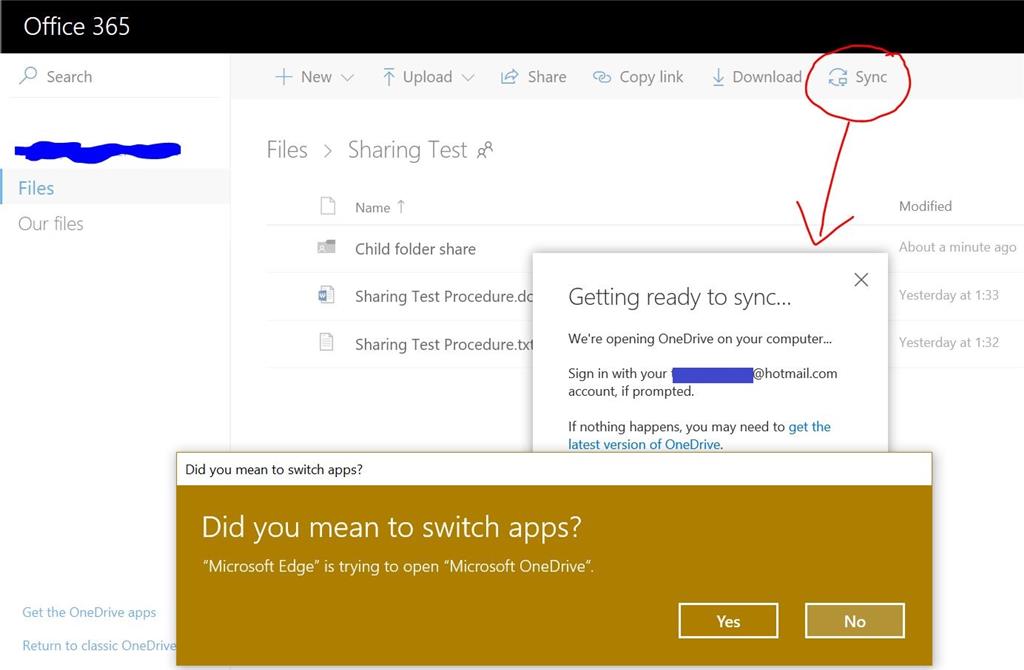Click the shared people icon beside Sharing Test

[x=485, y=150]
